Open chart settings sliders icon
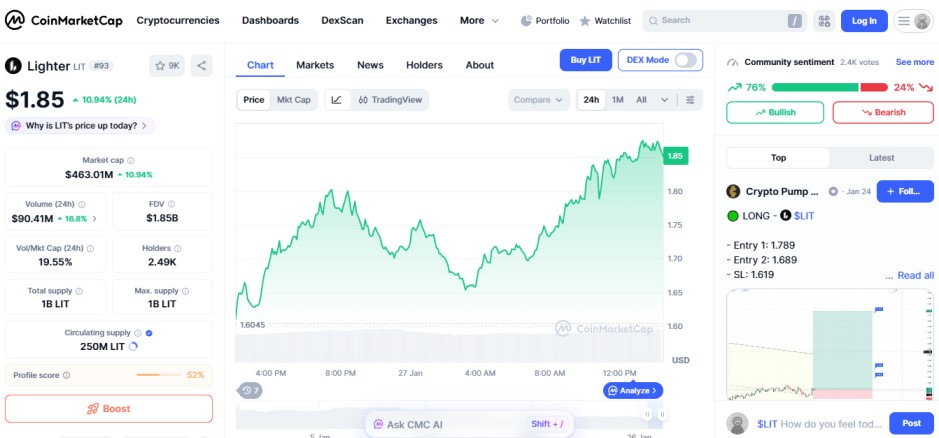 (690, 100)
